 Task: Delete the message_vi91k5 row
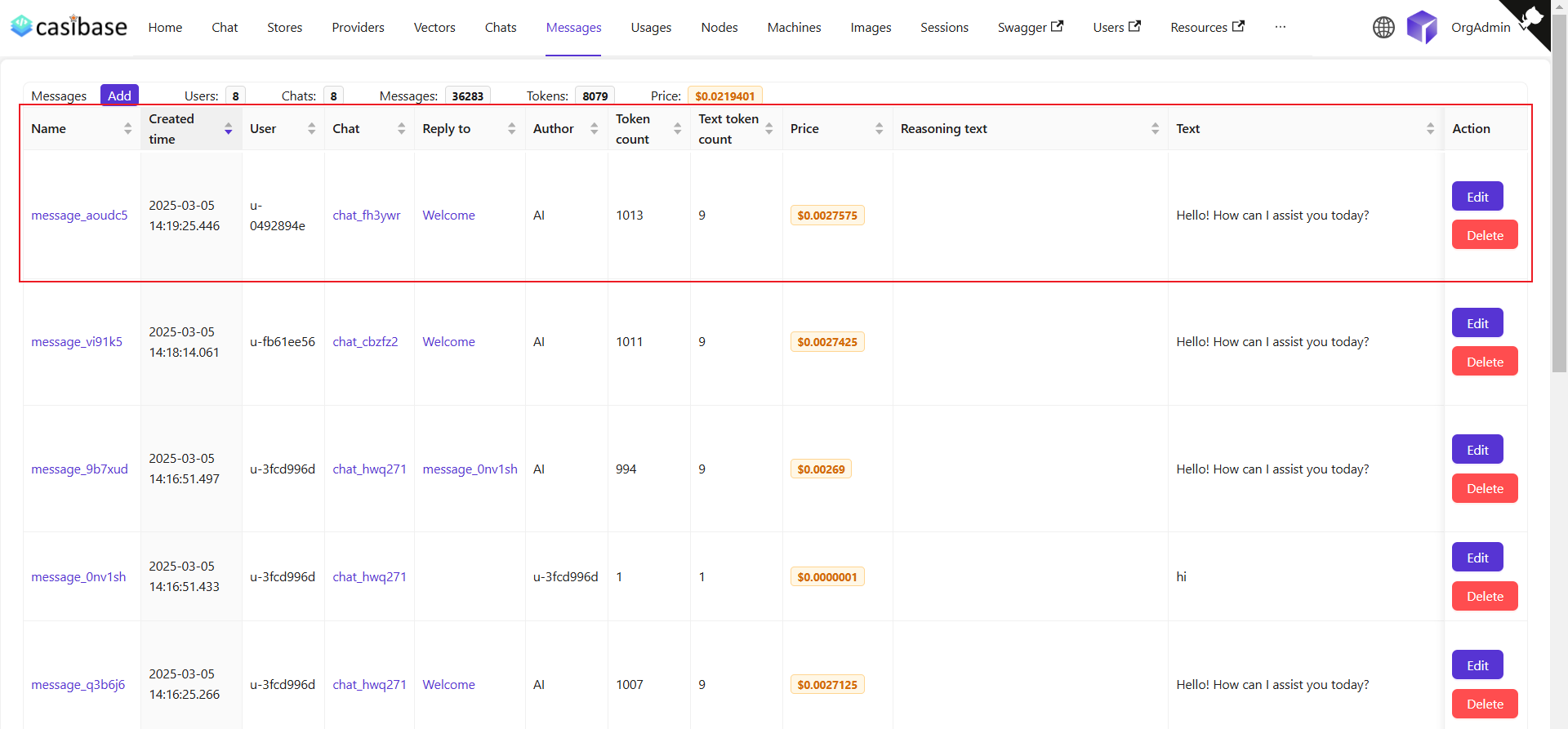[1484, 362]
